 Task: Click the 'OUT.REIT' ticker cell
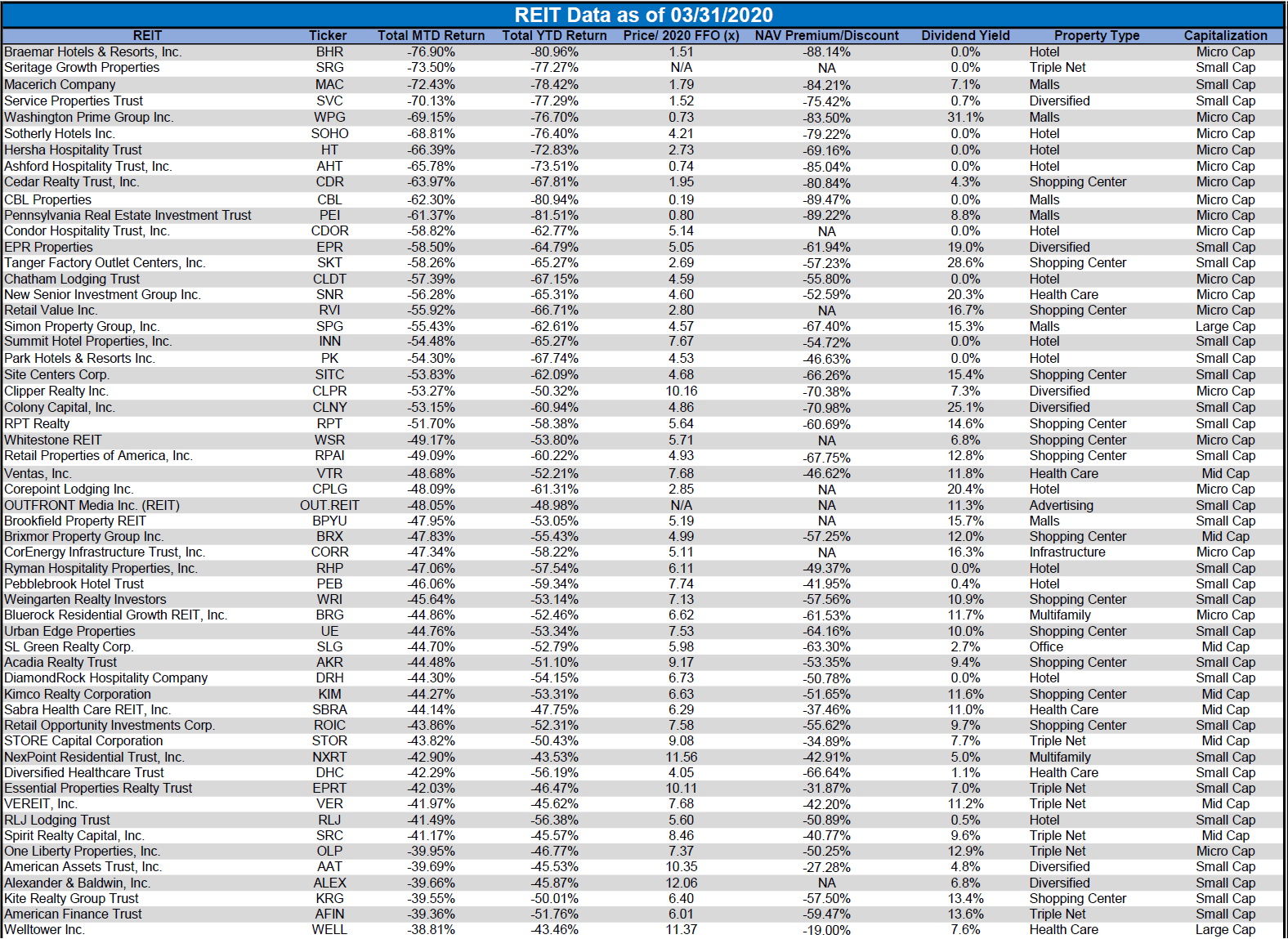pyautogui.click(x=329, y=506)
